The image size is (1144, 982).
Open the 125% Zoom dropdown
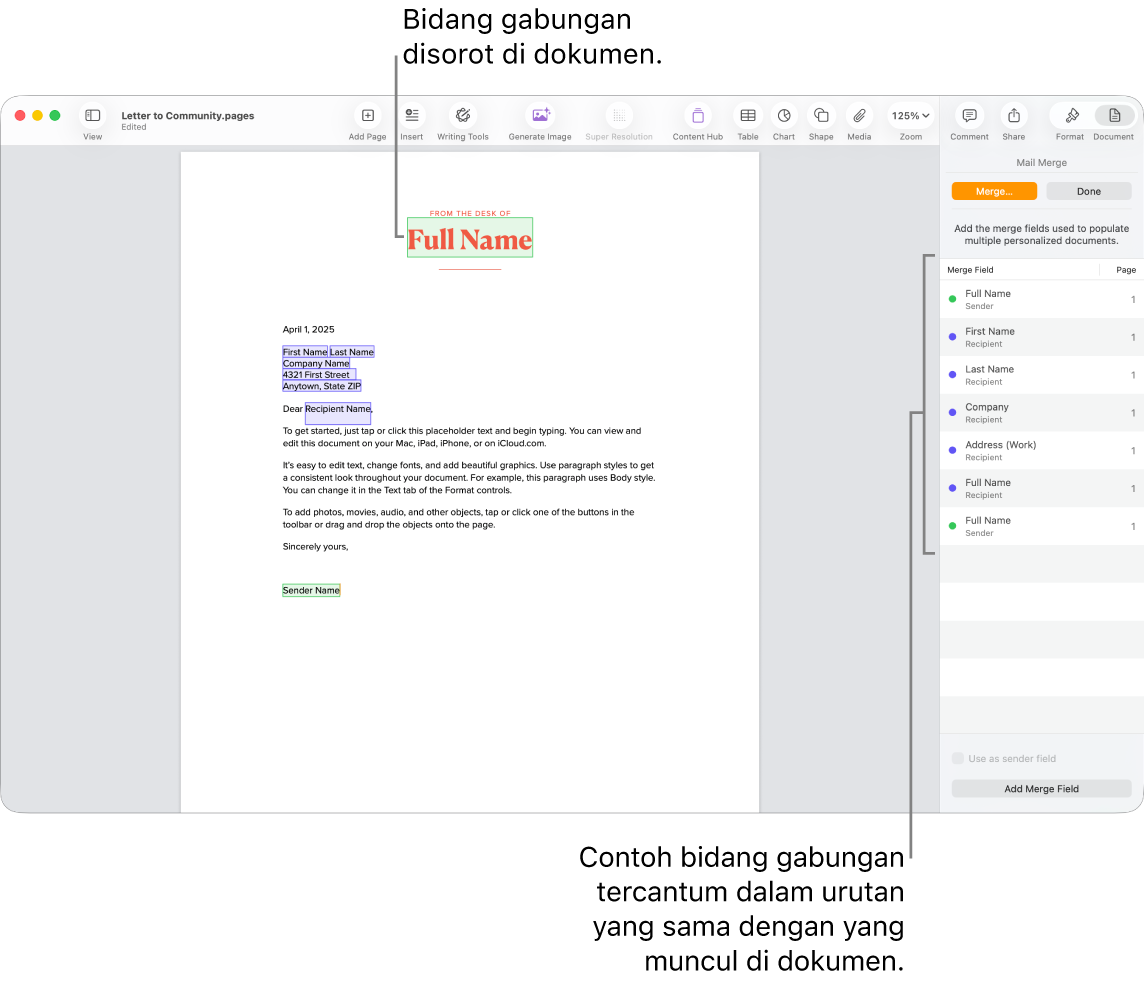911,115
